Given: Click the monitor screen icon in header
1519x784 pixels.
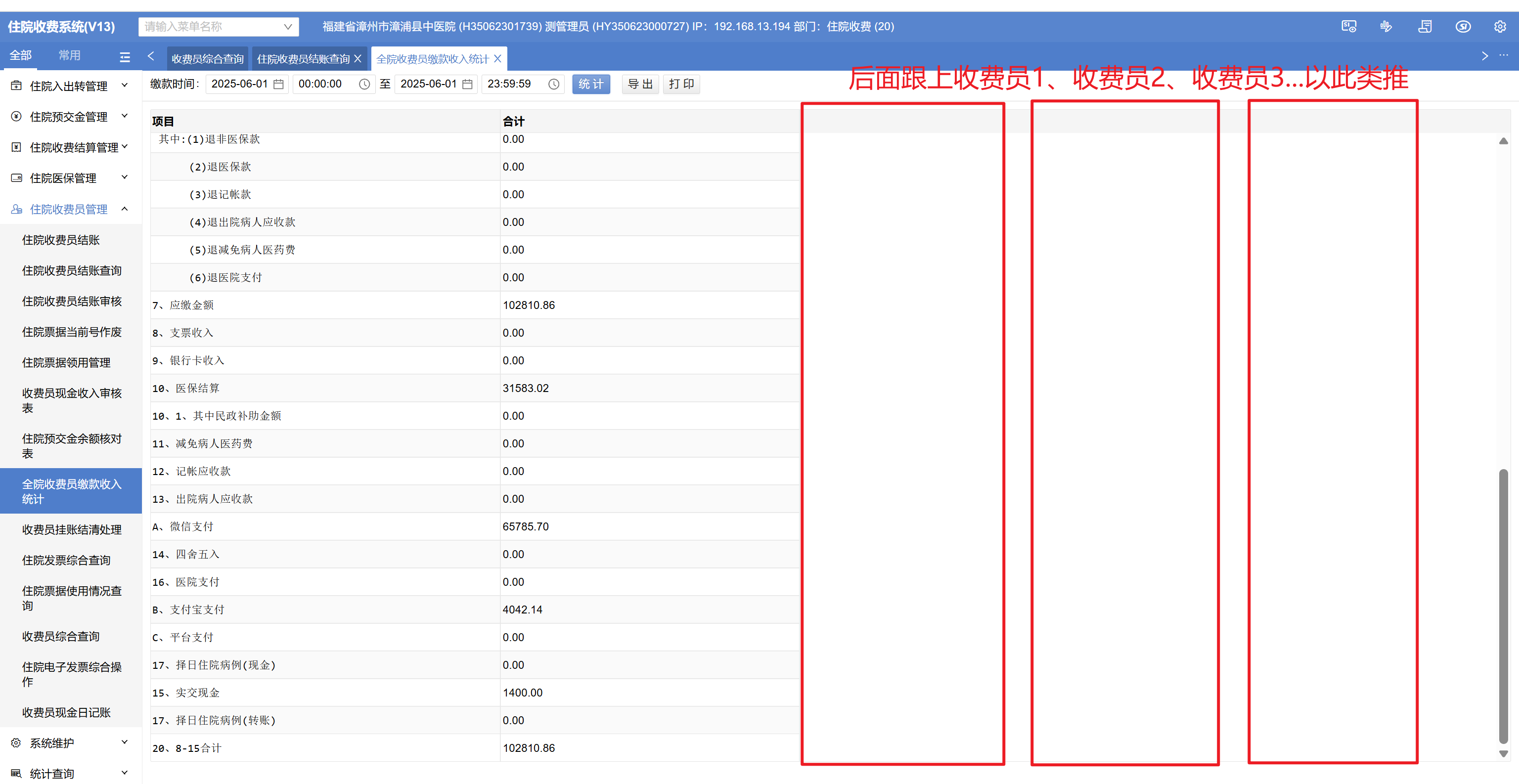Looking at the screenshot, I should coord(1348,27).
